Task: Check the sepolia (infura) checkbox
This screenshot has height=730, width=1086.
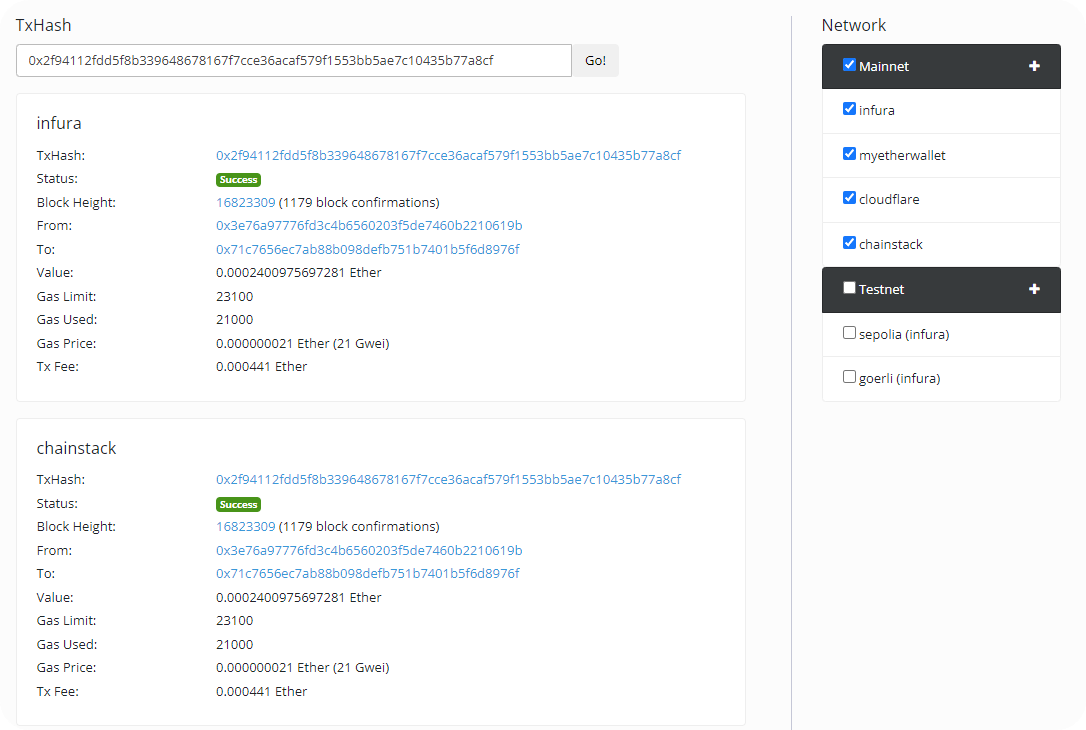Action: pos(849,333)
